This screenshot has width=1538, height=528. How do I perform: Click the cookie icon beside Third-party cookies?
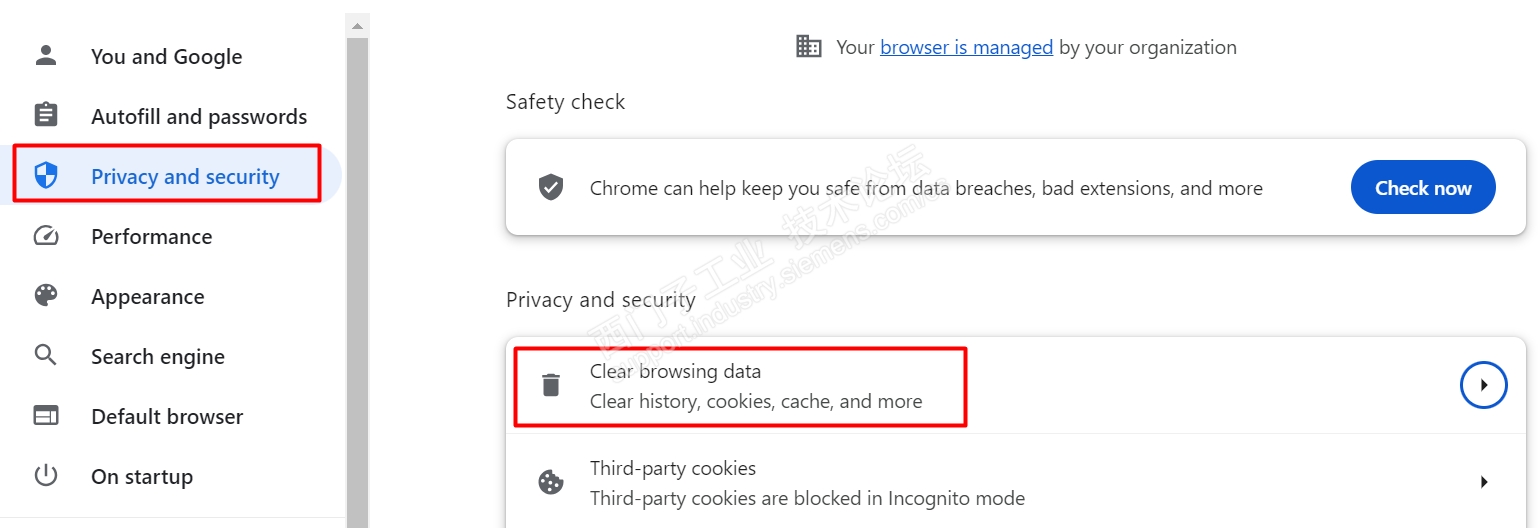point(551,482)
